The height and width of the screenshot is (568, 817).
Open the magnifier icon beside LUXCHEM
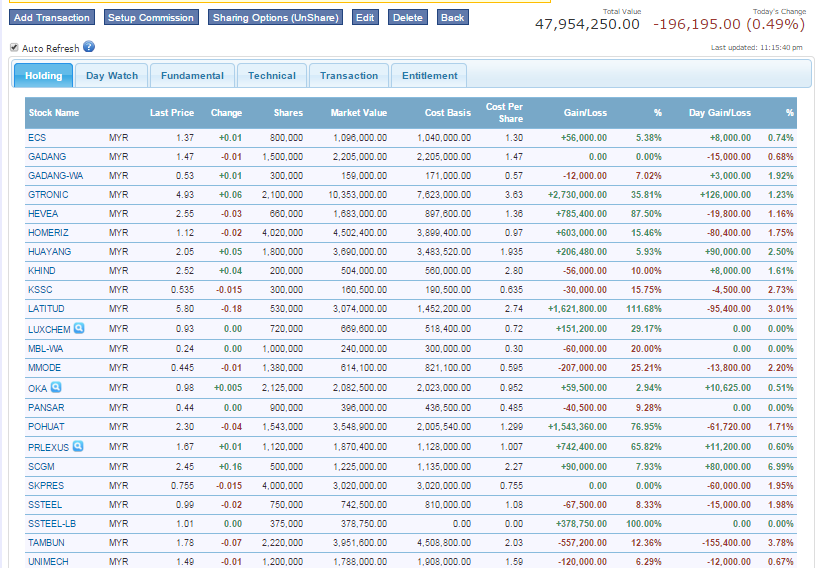point(79,328)
